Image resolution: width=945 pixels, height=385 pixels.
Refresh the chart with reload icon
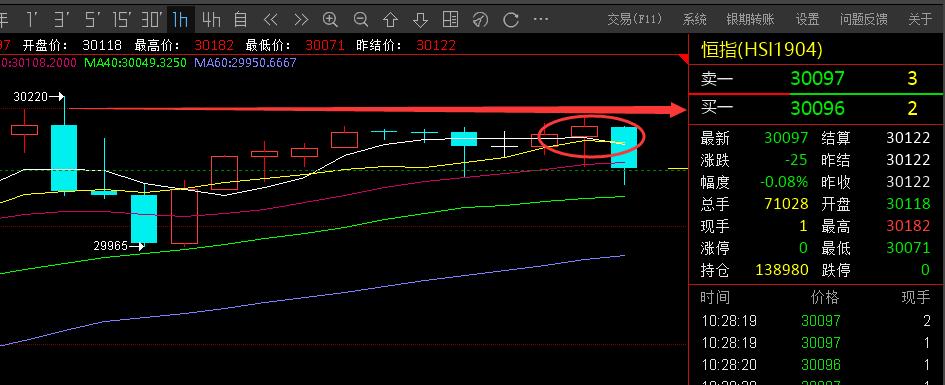510,20
